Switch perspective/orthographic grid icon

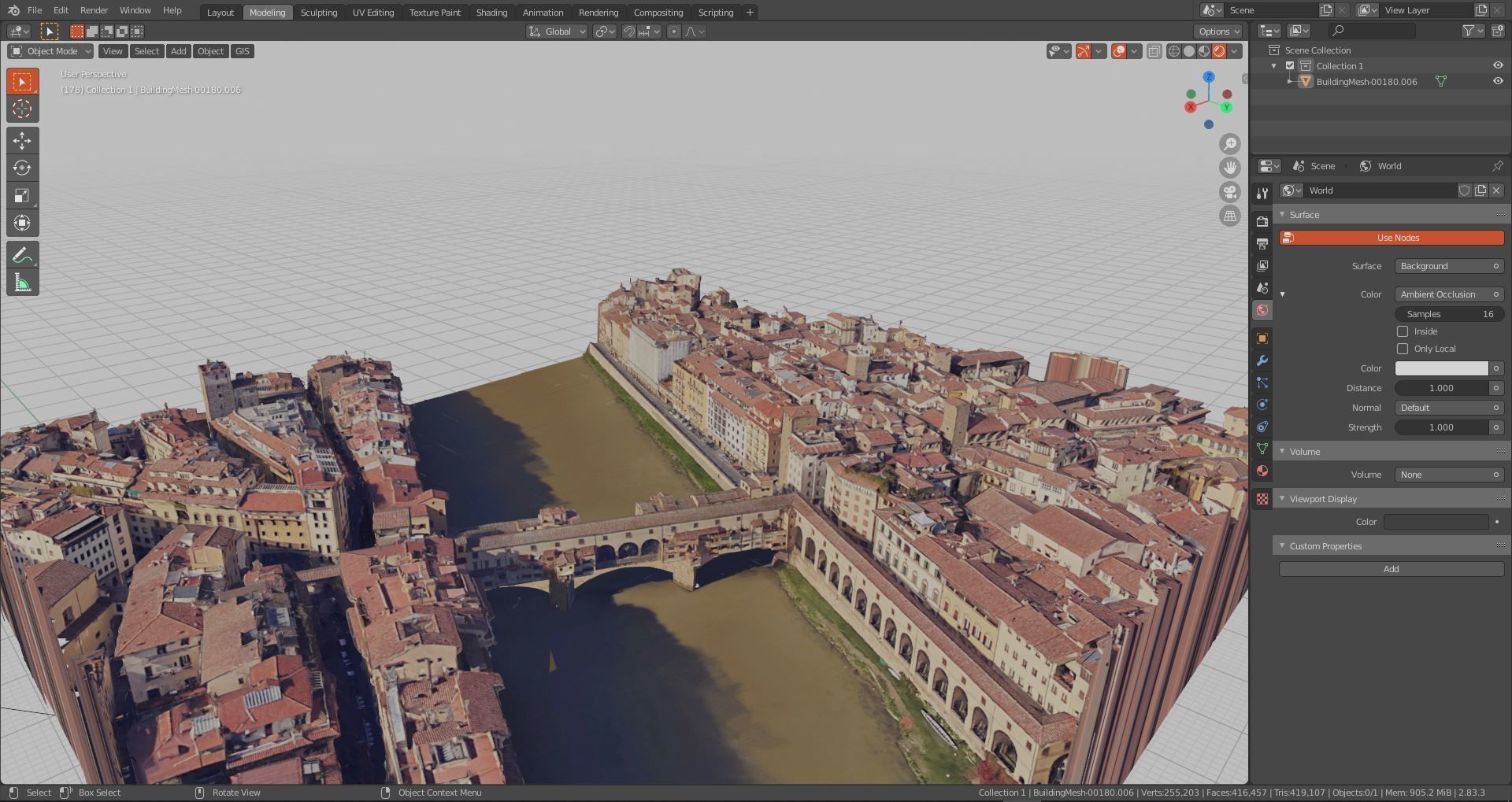1229,216
